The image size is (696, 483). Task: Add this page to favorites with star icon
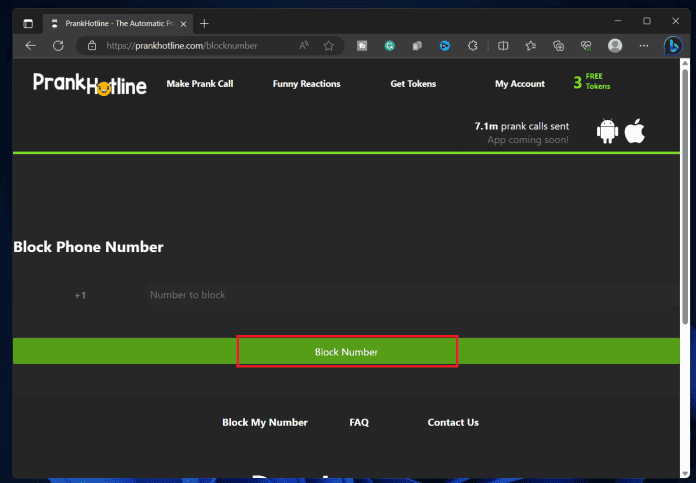[328, 45]
